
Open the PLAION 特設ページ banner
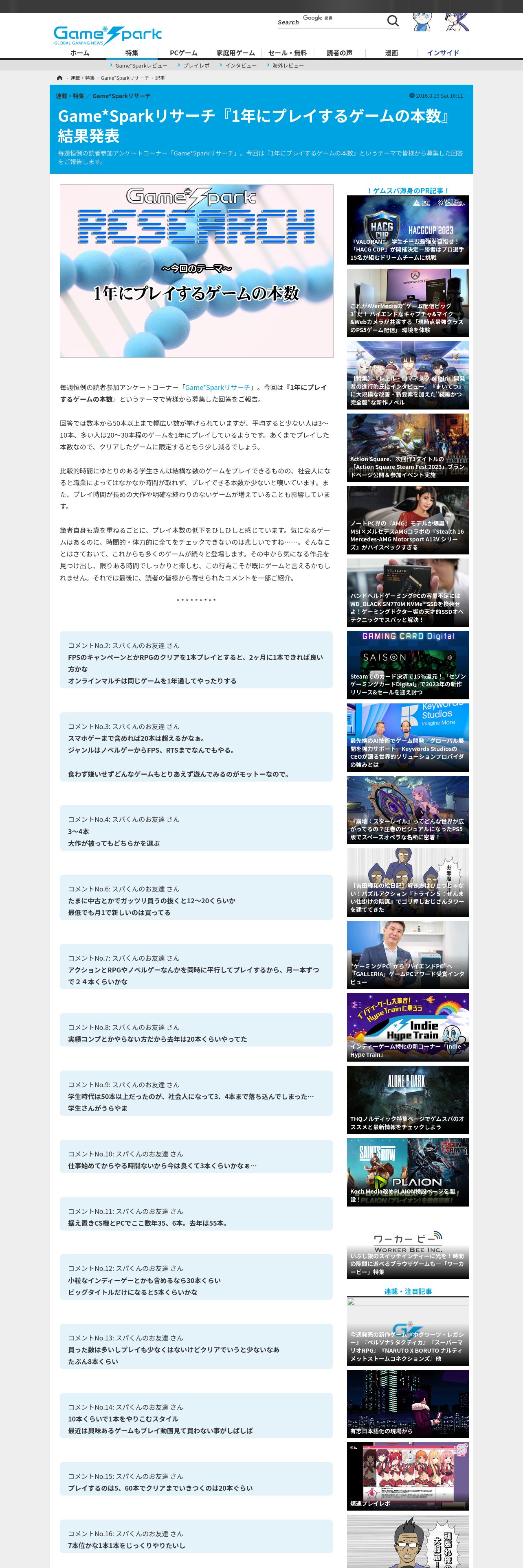pos(408,1172)
